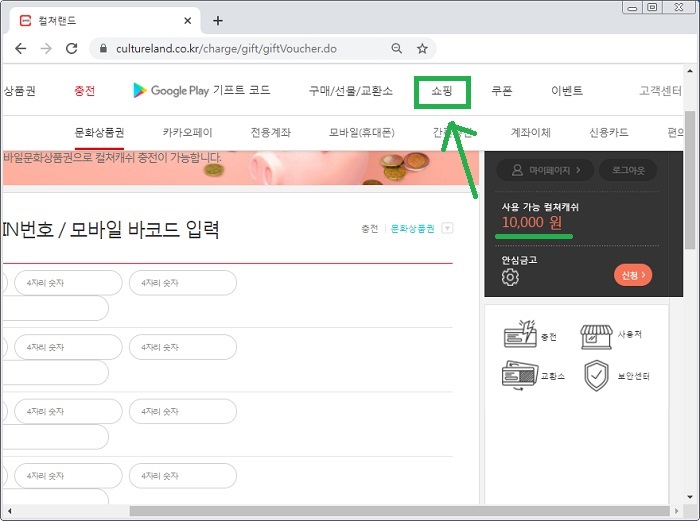This screenshot has height=521, width=700.
Task: Select the 전용계좌 charge tab
Action: coord(271,133)
